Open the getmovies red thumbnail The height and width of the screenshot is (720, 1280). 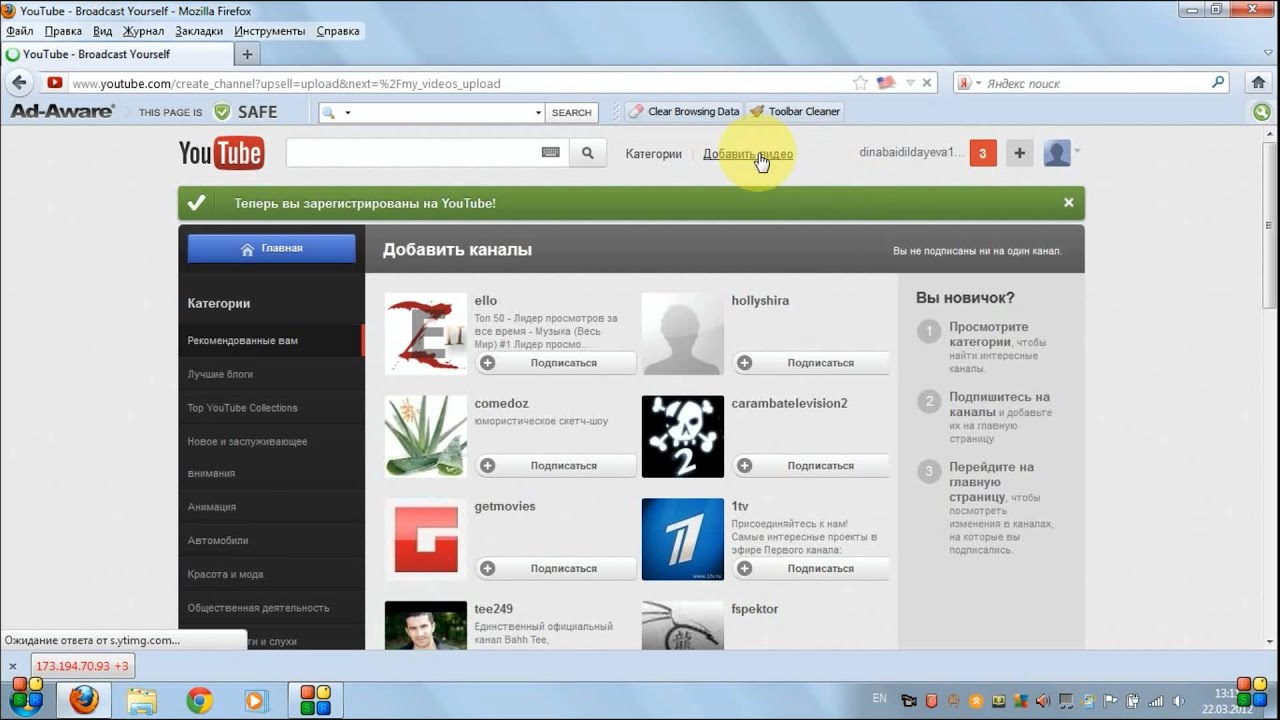coord(426,540)
